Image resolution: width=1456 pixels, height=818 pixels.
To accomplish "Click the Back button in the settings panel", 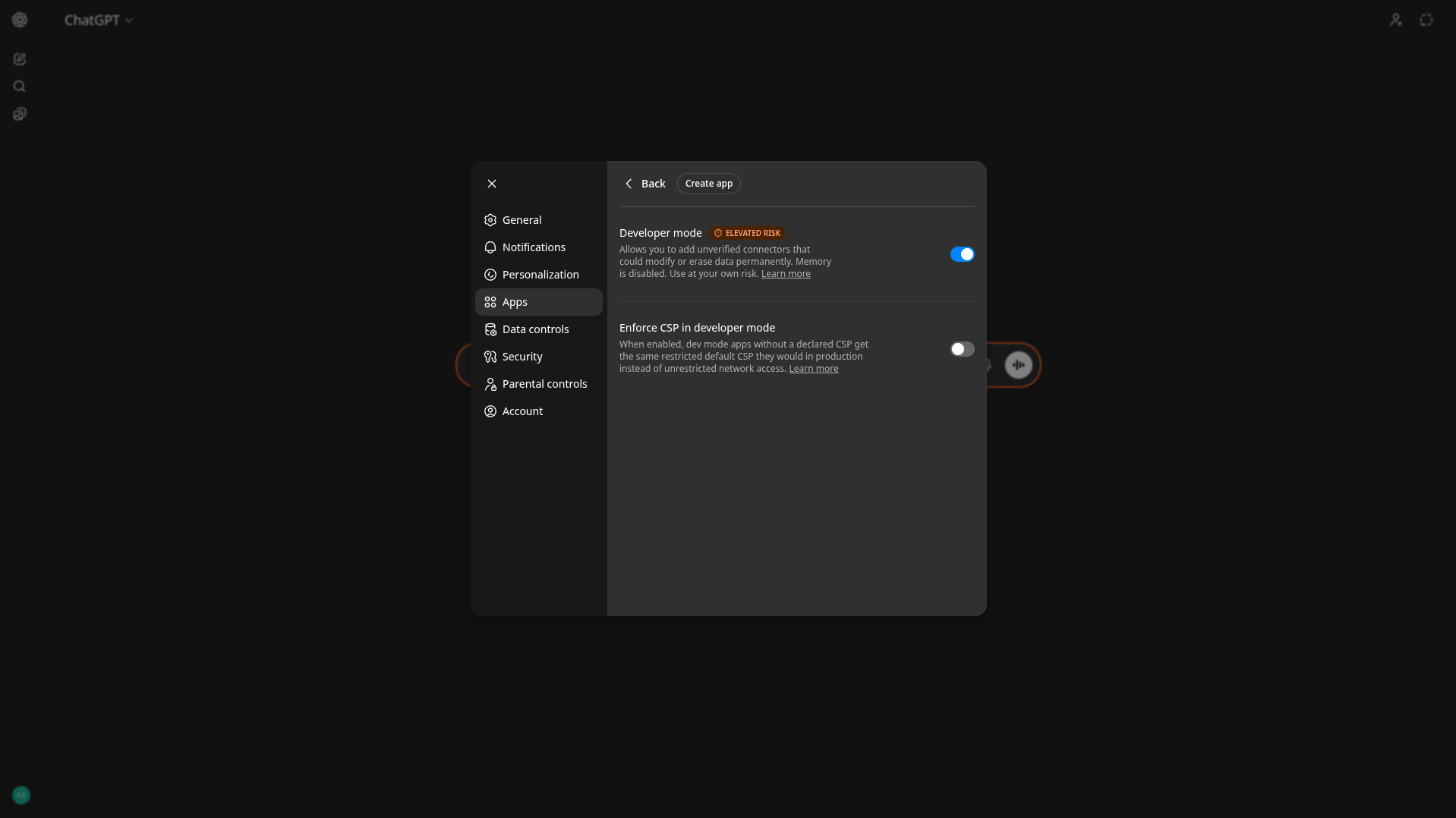I will 644,183.
